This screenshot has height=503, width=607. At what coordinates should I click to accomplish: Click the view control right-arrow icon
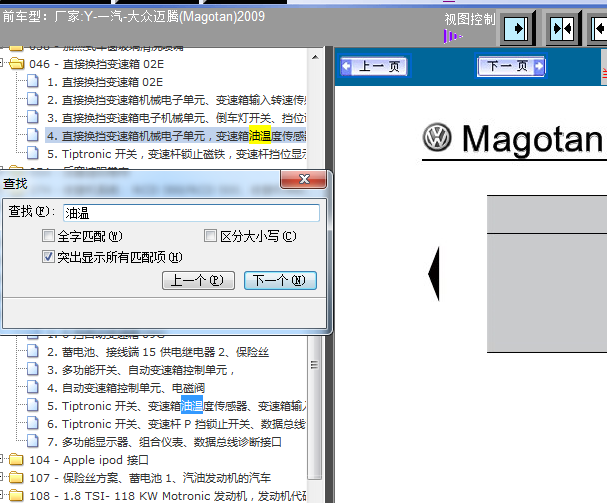pyautogui.click(x=517, y=29)
